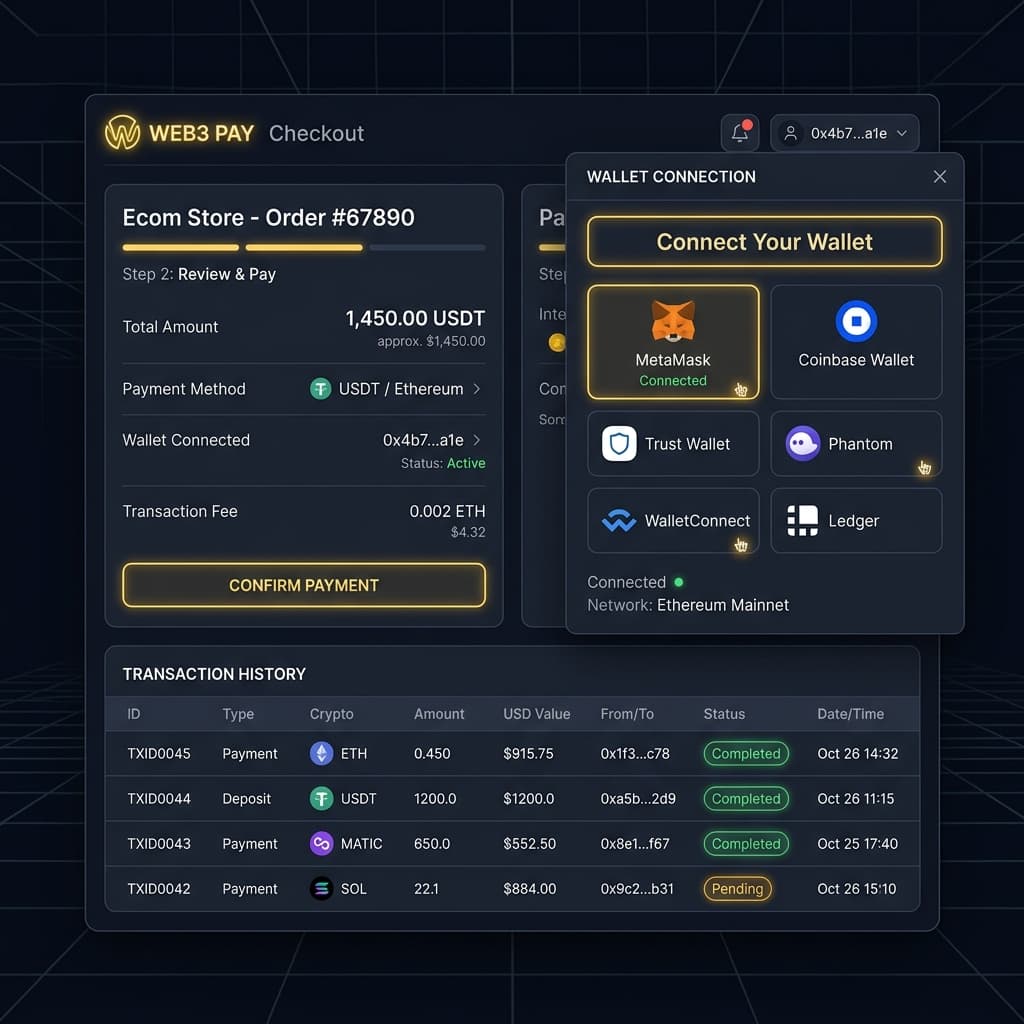Sort by the Date/Time column header

850,714
